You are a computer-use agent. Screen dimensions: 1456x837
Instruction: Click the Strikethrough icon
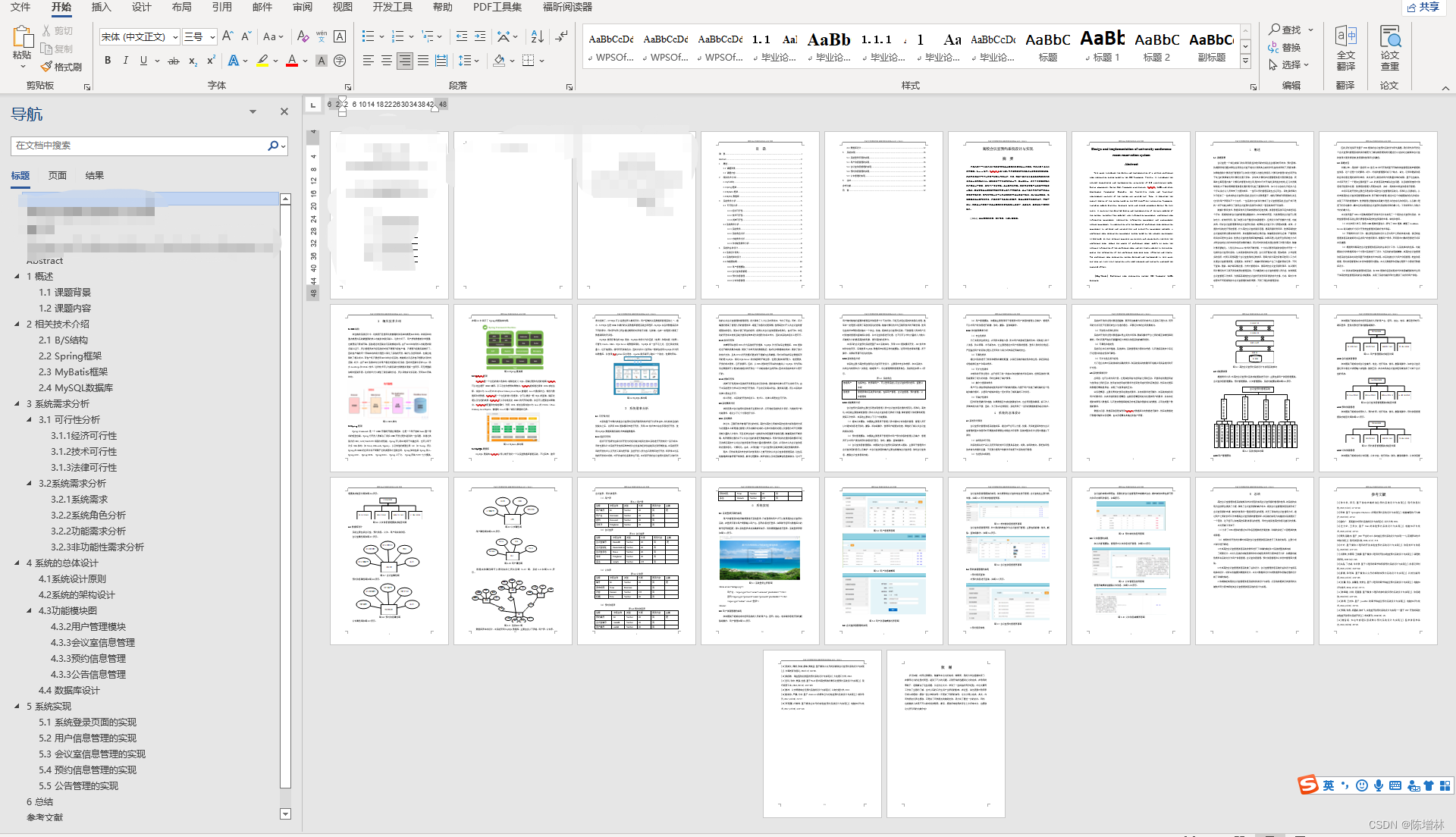[174, 61]
